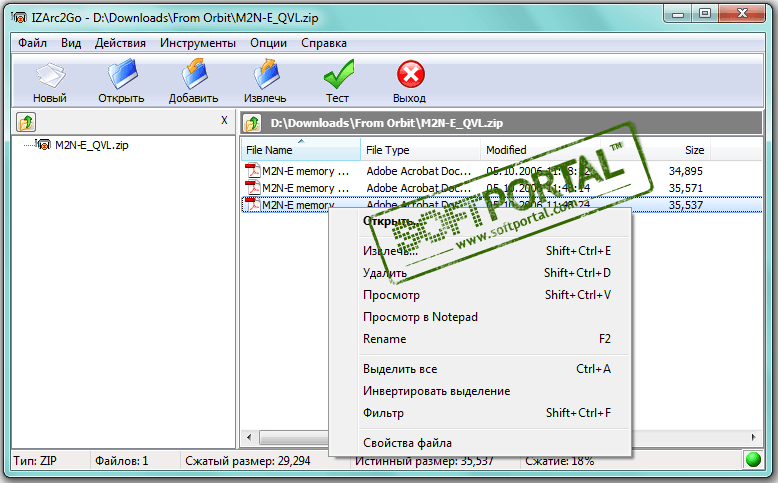Click the right arrow of horizontal scrollbar
This screenshot has height=483, width=778.
tap(754, 437)
